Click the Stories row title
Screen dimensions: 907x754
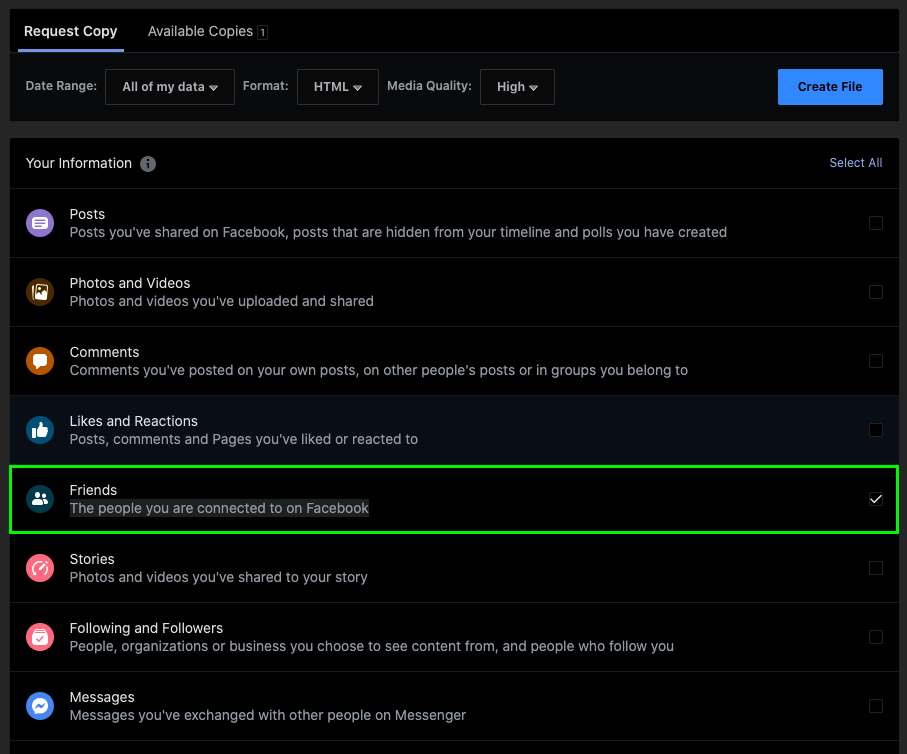(92, 559)
